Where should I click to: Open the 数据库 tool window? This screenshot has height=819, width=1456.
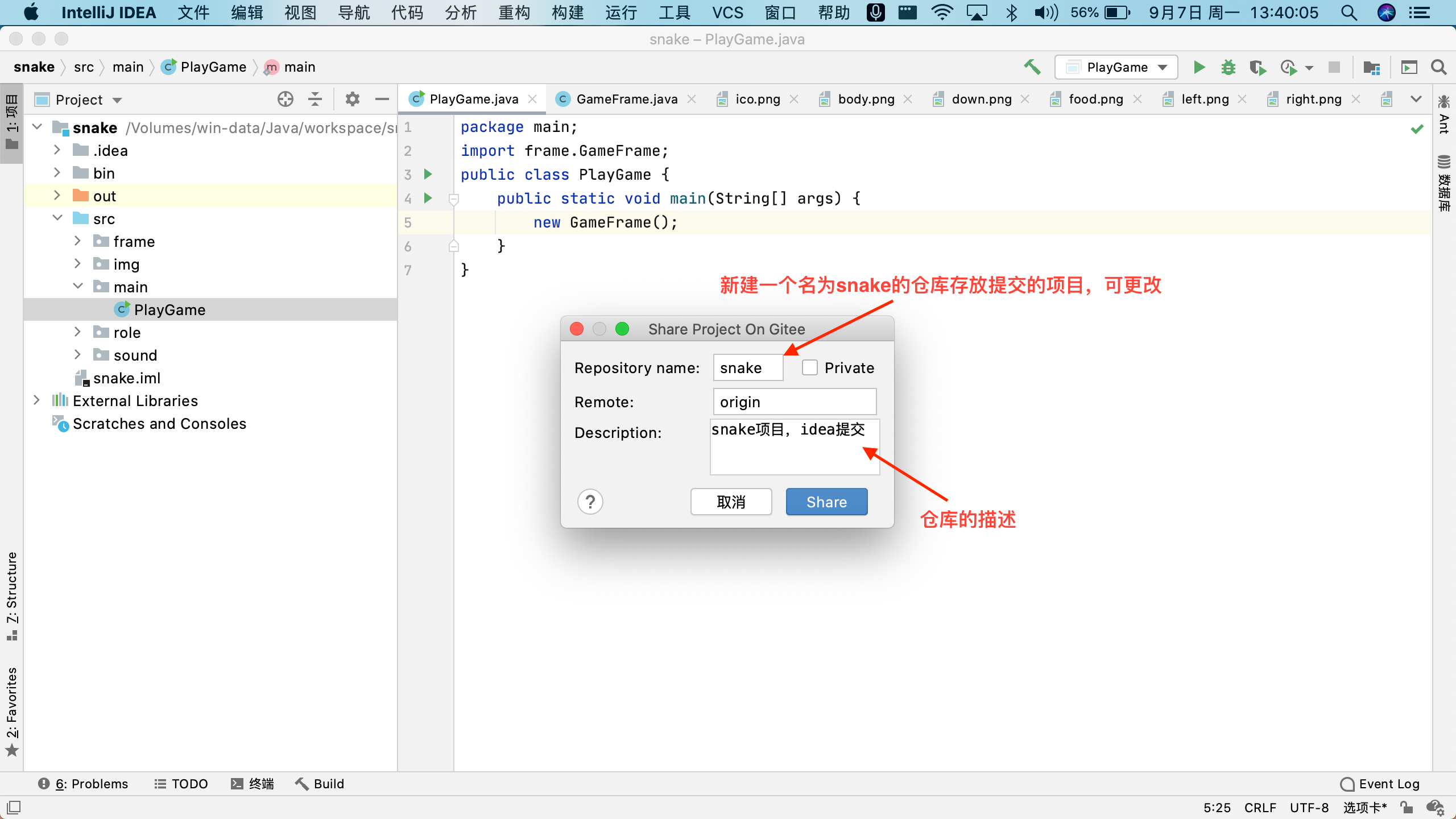coord(1443,183)
